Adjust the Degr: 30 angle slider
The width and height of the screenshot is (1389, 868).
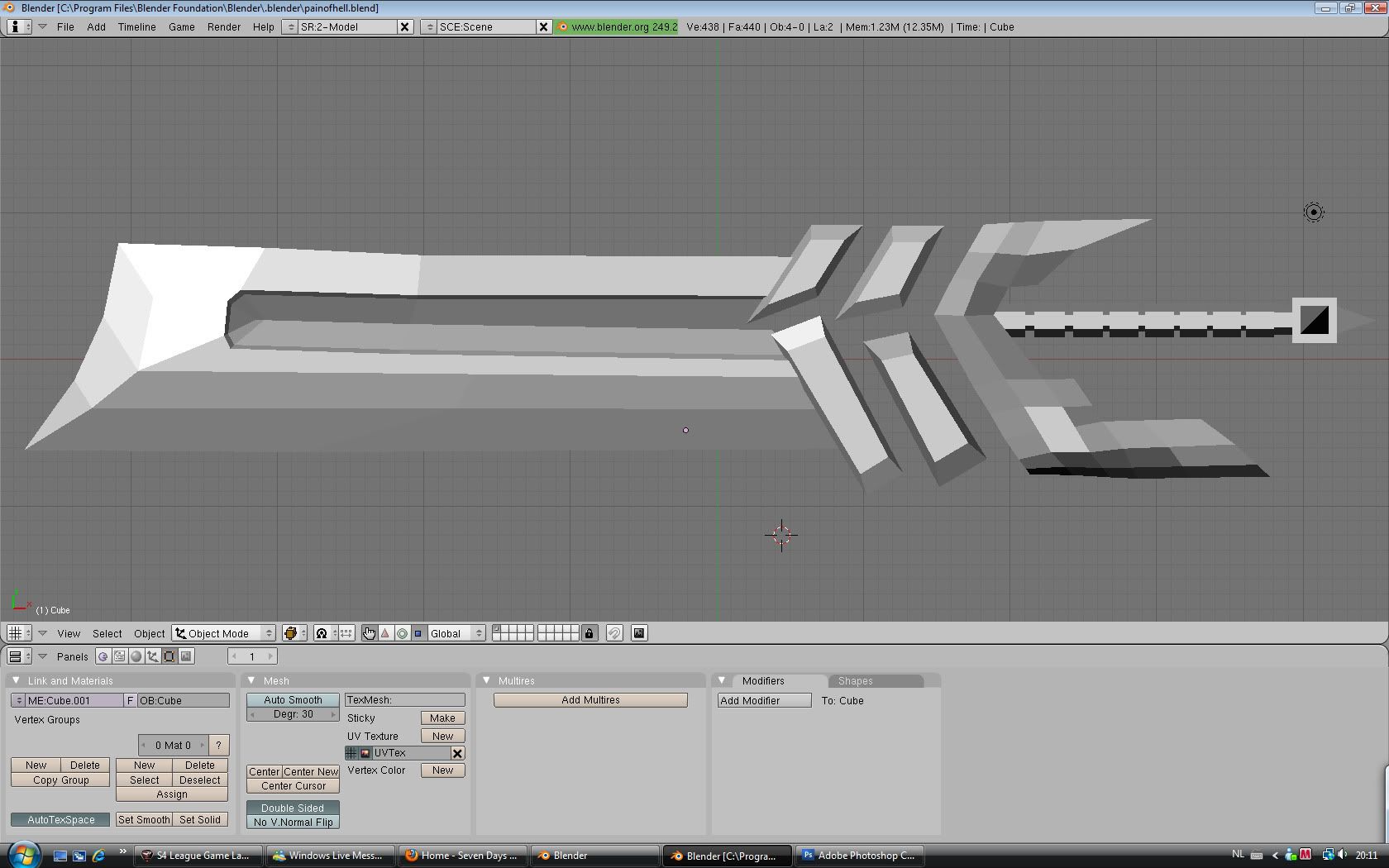293,714
